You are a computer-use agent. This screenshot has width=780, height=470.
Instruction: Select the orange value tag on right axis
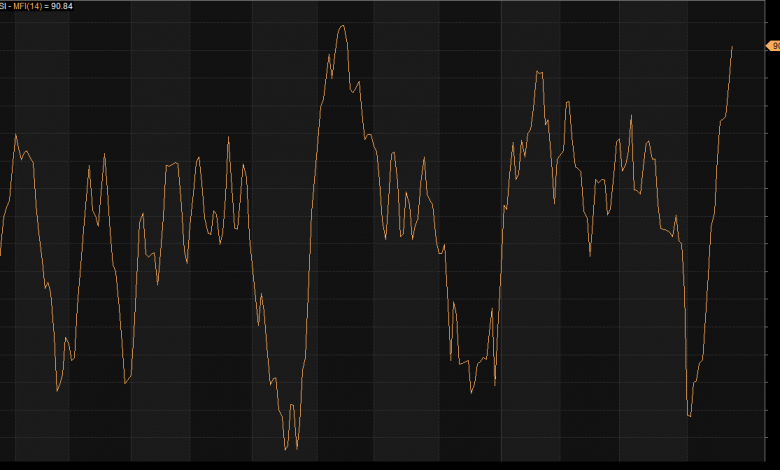pyautogui.click(x=772, y=46)
